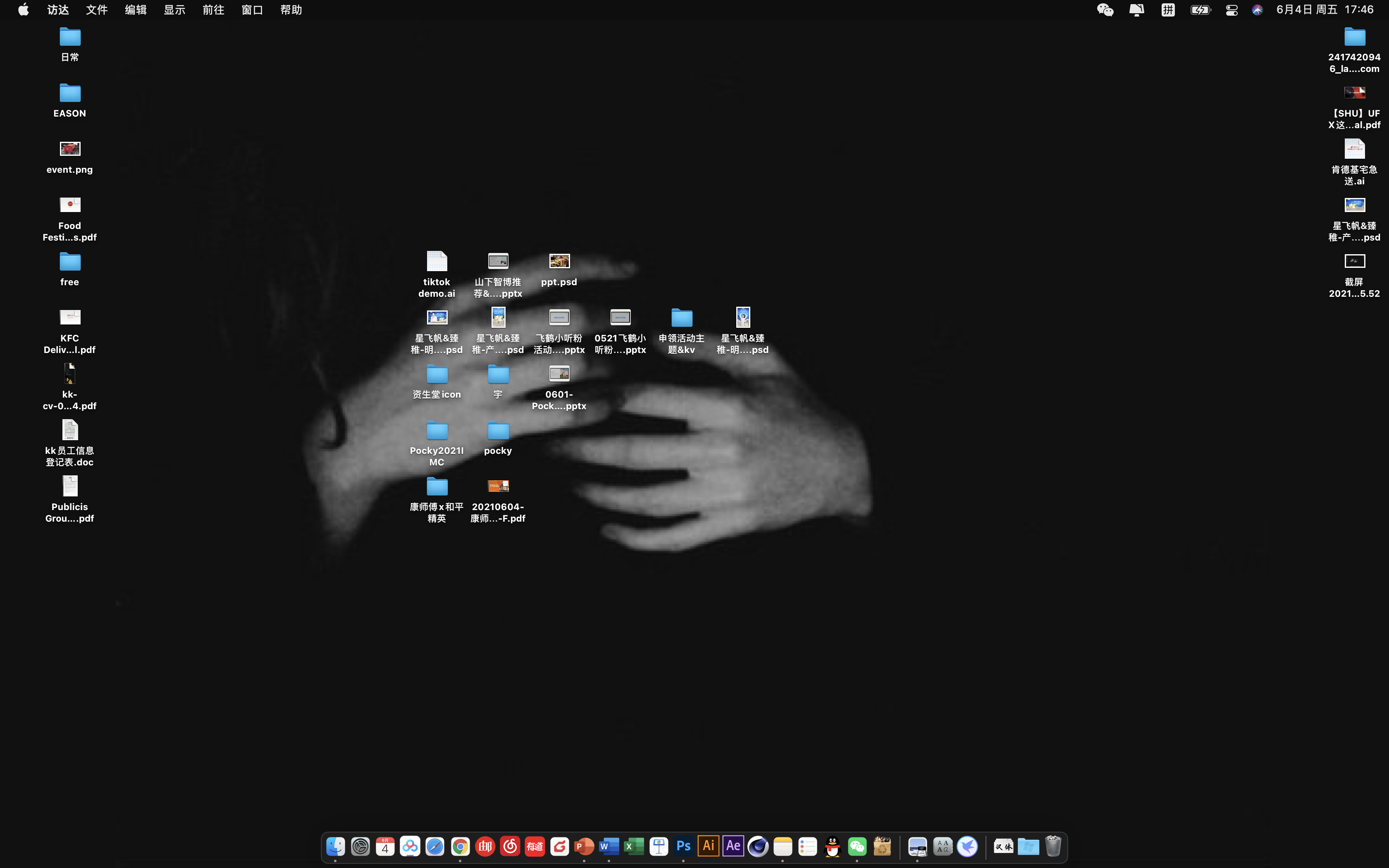Launch Cinema 4D from the Dock

tap(758, 846)
